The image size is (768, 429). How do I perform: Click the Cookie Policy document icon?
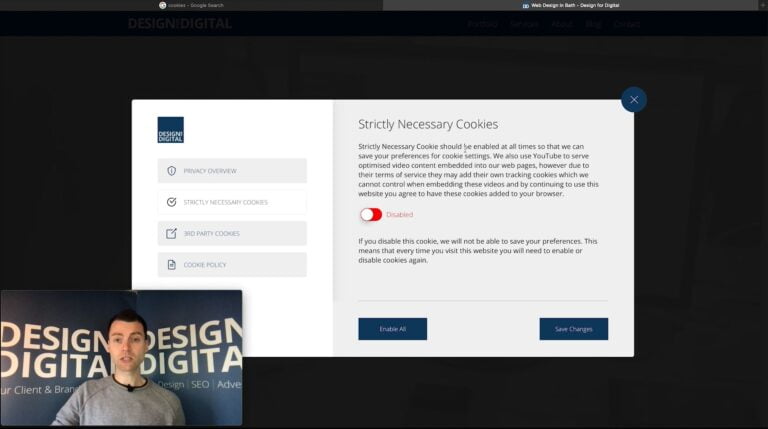(x=171, y=265)
